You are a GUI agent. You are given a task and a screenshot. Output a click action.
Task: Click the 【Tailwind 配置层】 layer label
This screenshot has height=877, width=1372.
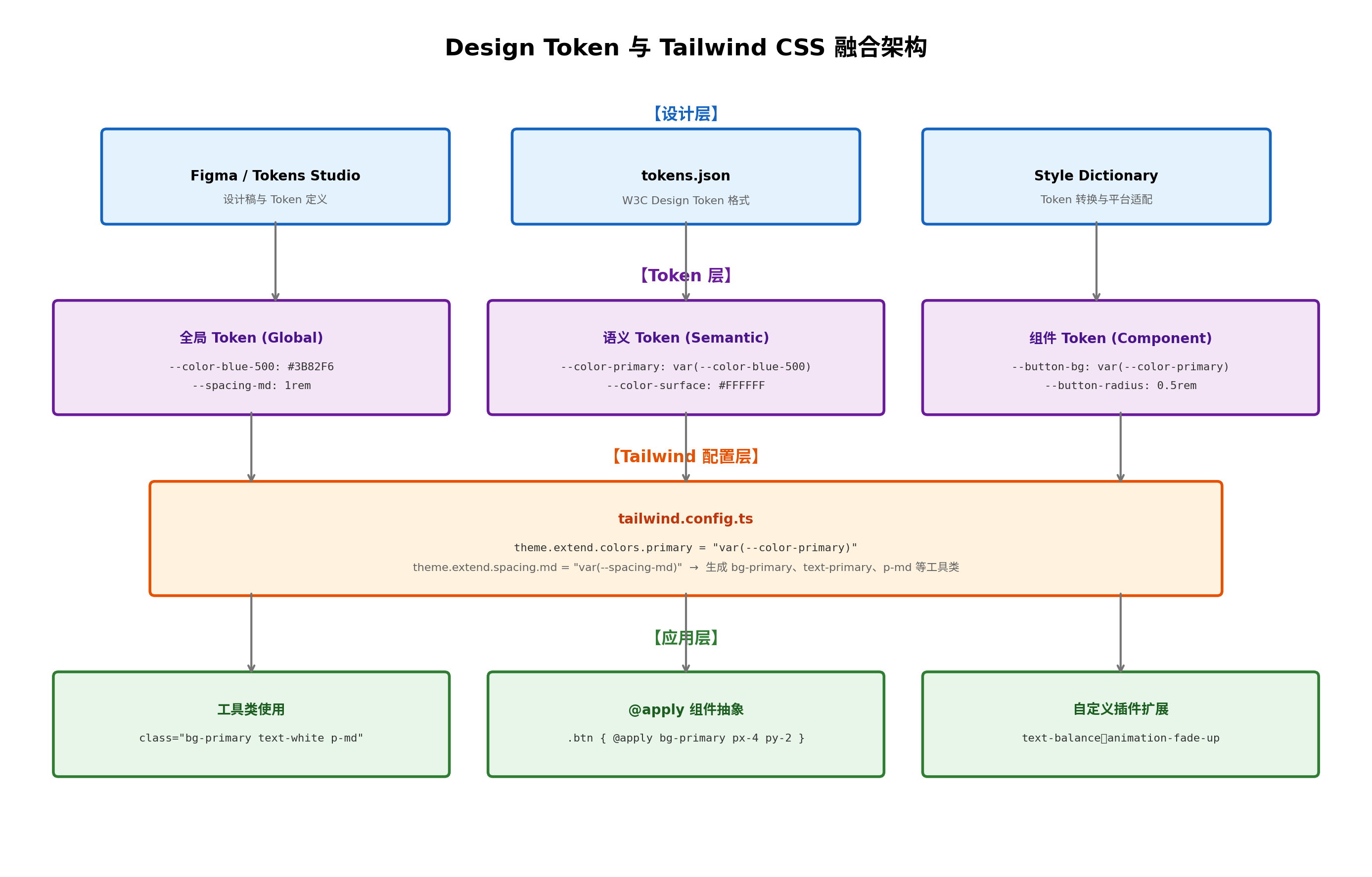(x=686, y=457)
